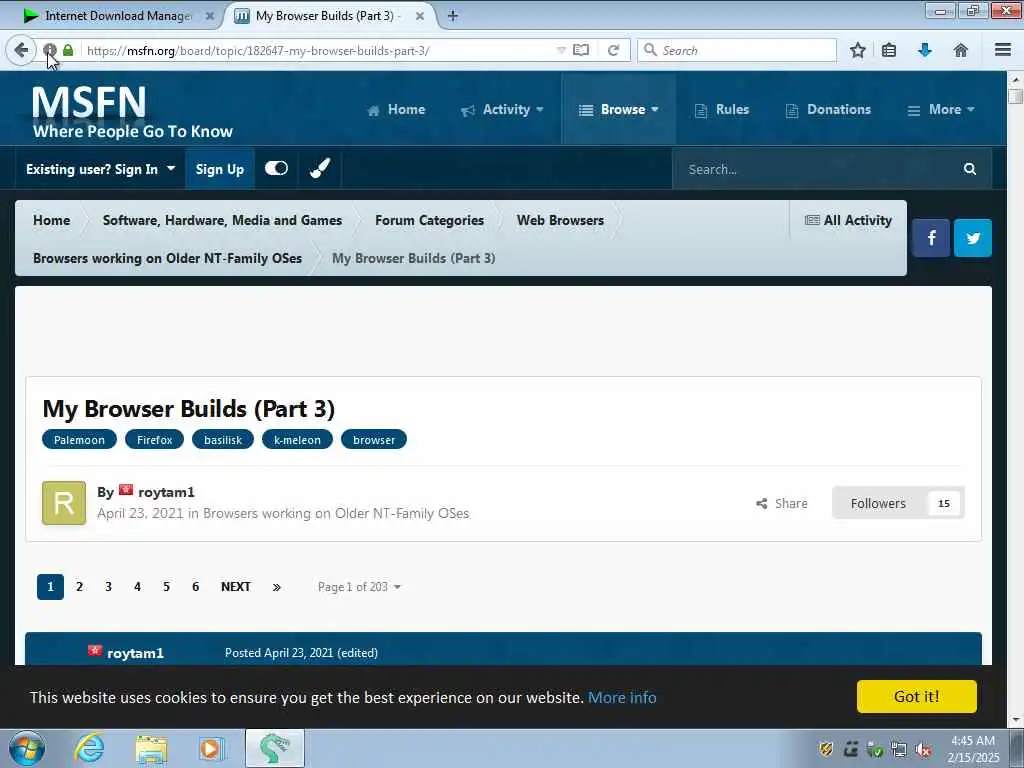Viewport: 1024px width, 768px height.
Task: Go to page 6
Action: (195, 586)
